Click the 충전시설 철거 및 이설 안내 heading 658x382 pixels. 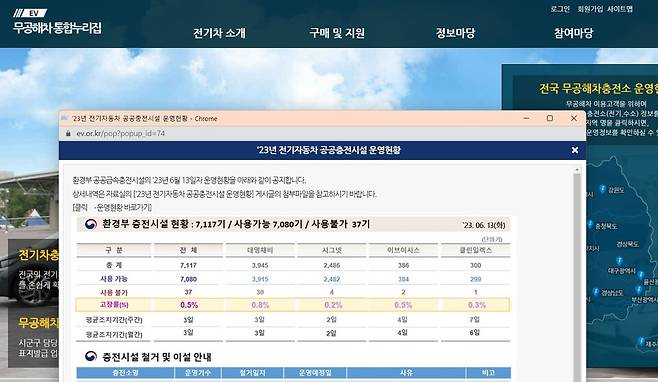157,357
